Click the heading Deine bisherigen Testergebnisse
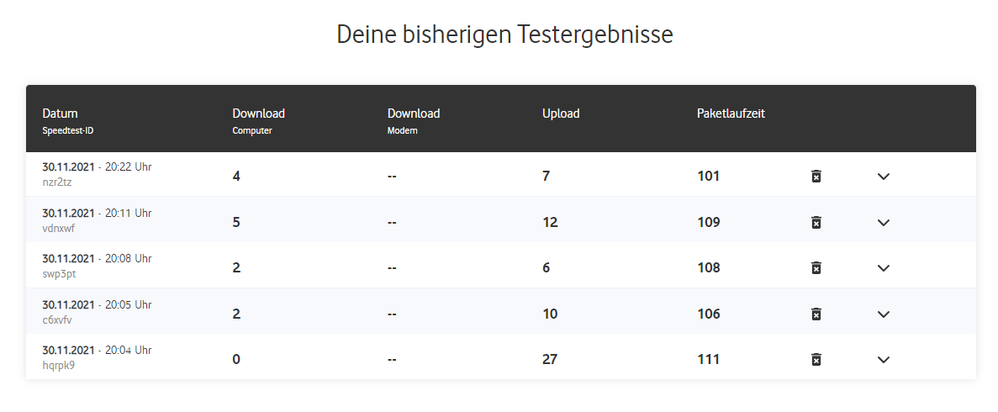998x412 pixels. coord(505,35)
